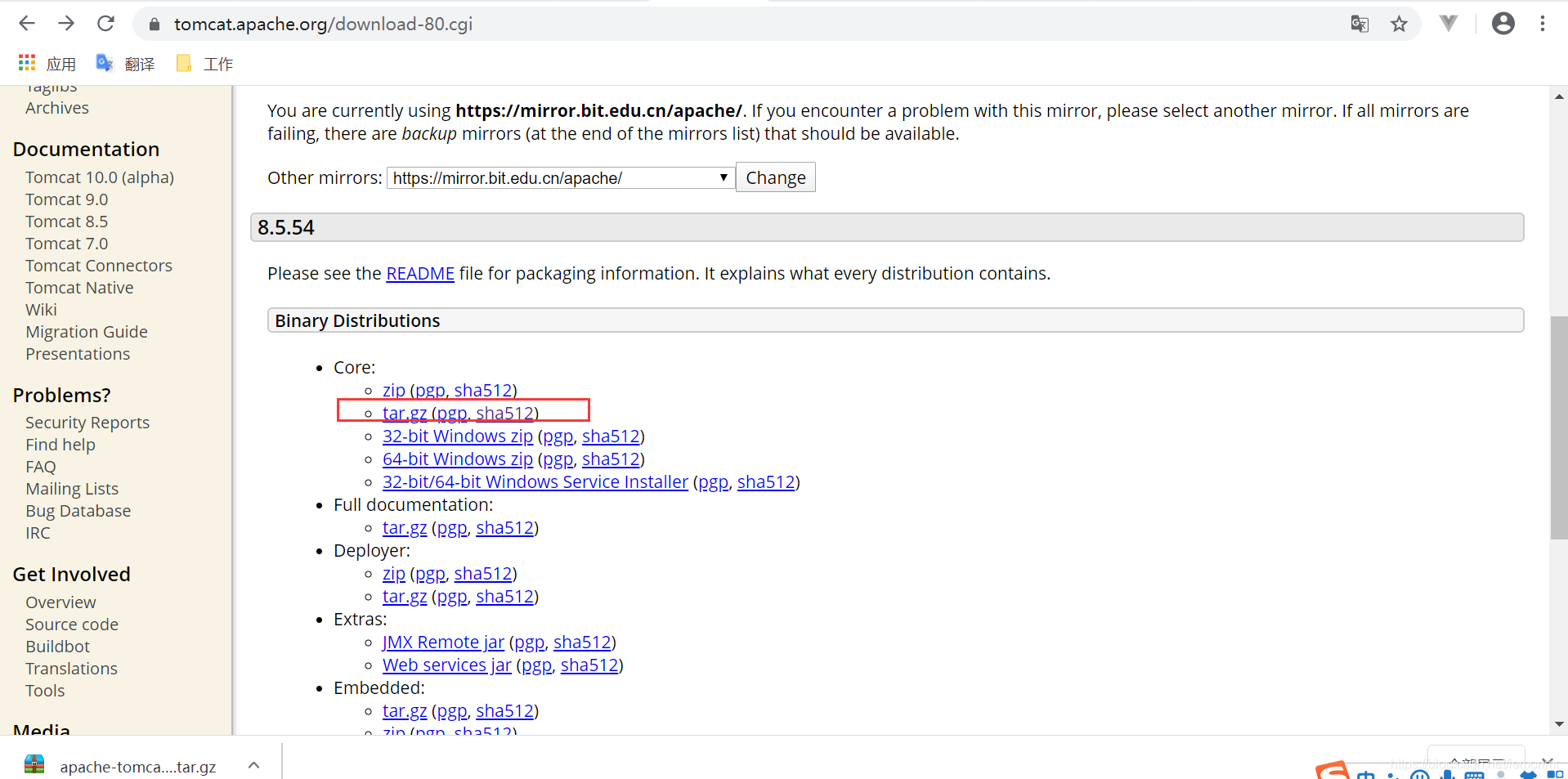This screenshot has width=1568, height=779.
Task: Open sha512 for 64-bit Windows zip
Action: point(611,459)
